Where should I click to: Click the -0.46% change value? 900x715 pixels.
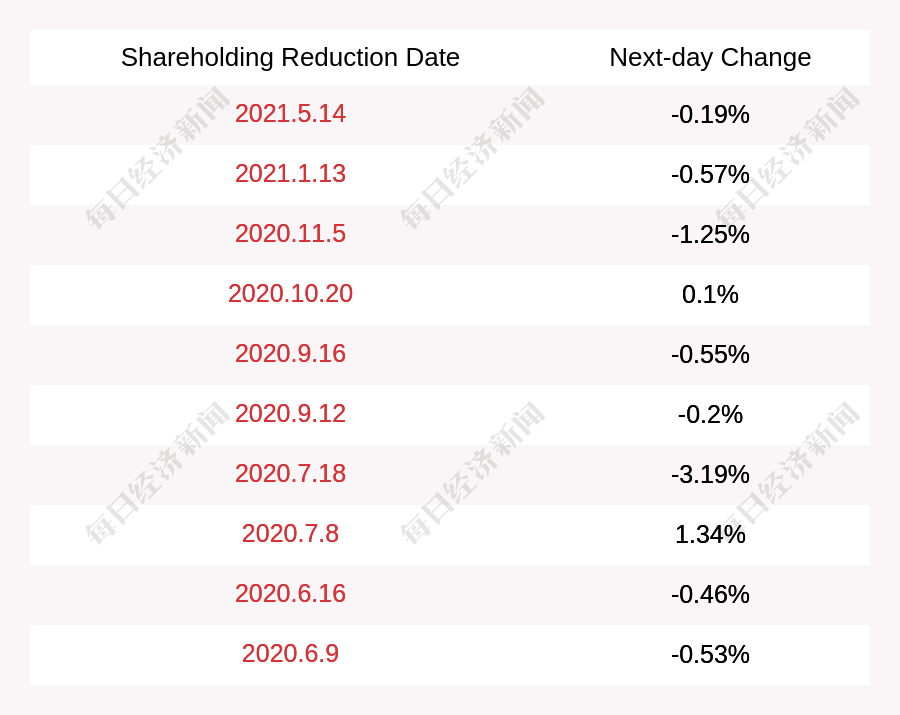coord(710,595)
